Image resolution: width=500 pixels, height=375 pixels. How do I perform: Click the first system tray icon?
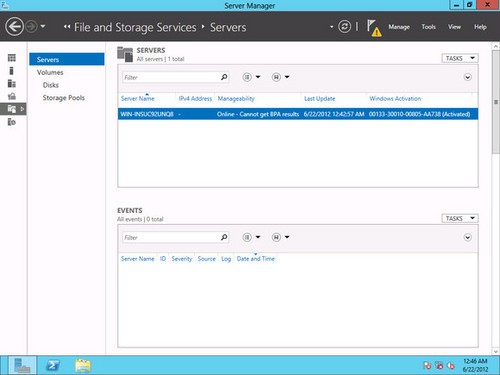[427, 366]
